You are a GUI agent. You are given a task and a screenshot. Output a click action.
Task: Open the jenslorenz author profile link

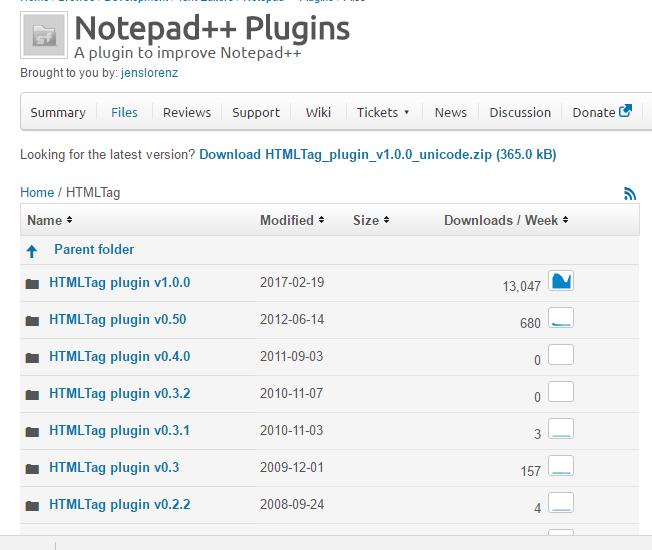click(x=150, y=73)
